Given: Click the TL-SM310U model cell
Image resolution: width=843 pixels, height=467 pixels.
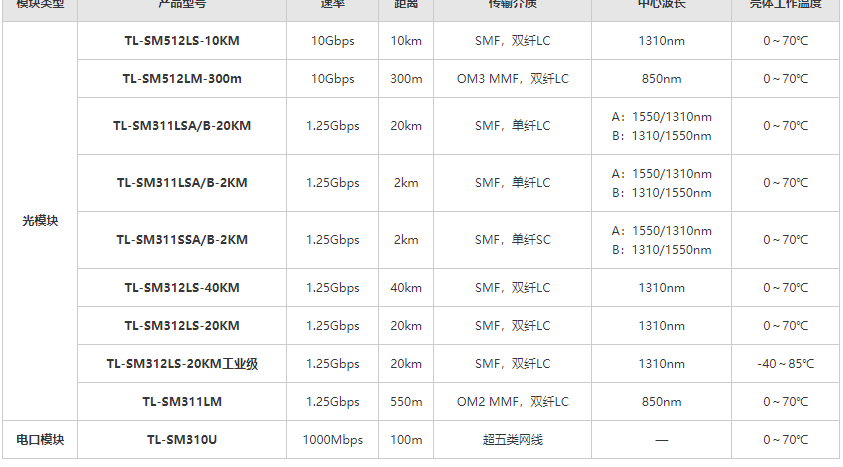Looking at the screenshot, I should coord(182,440).
